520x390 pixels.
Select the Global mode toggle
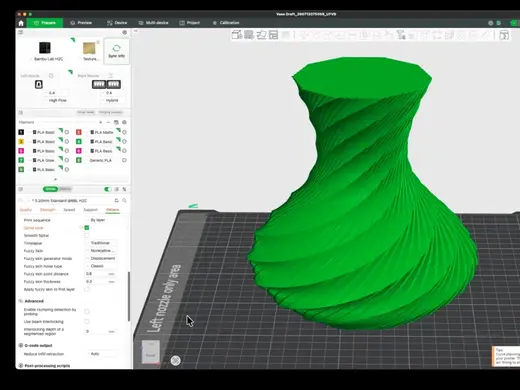point(50,189)
